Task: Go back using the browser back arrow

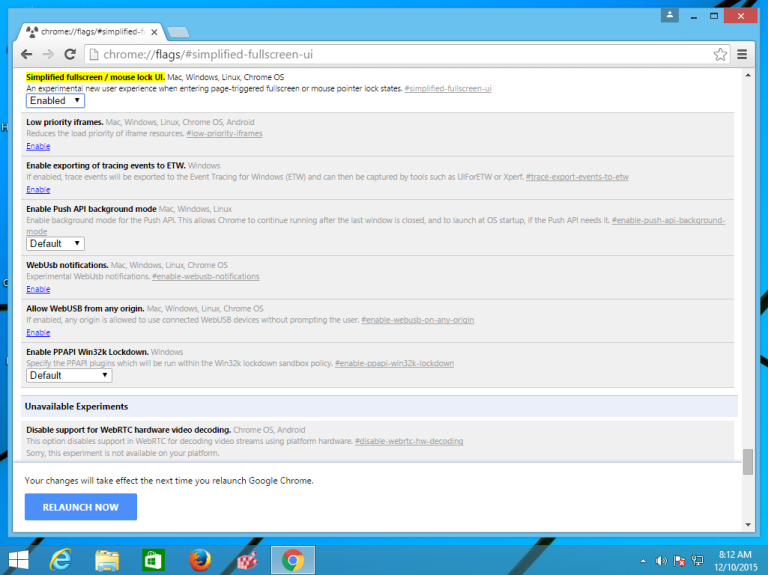Action: coord(26,54)
